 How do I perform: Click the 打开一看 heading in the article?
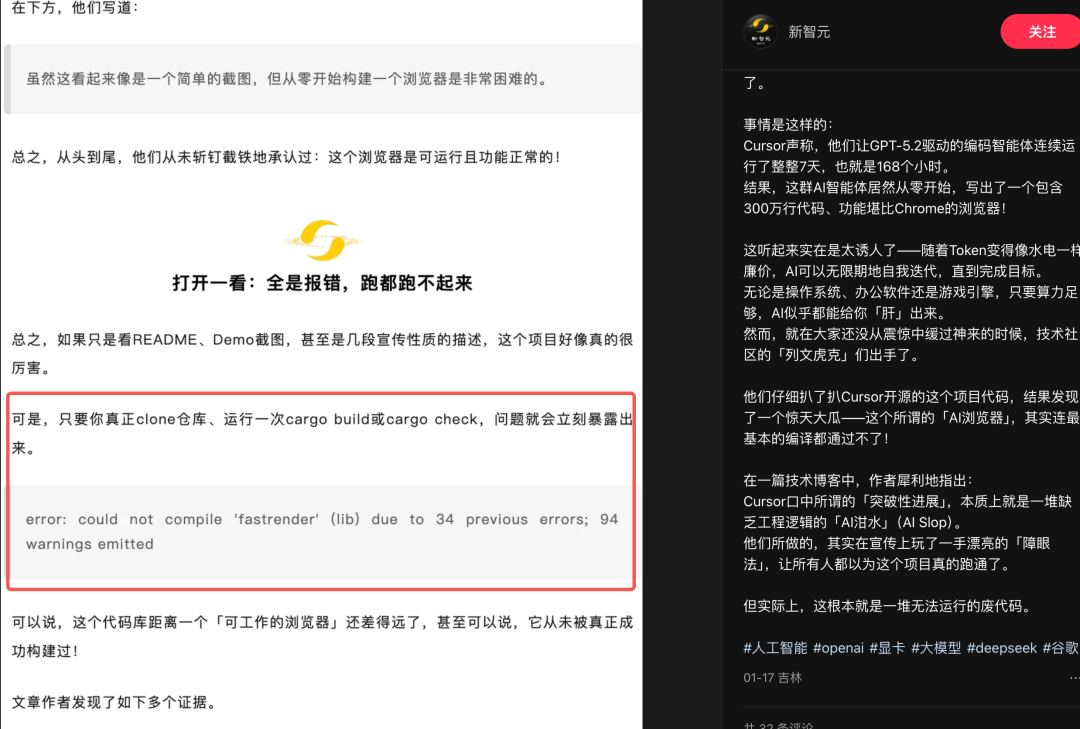click(x=320, y=282)
